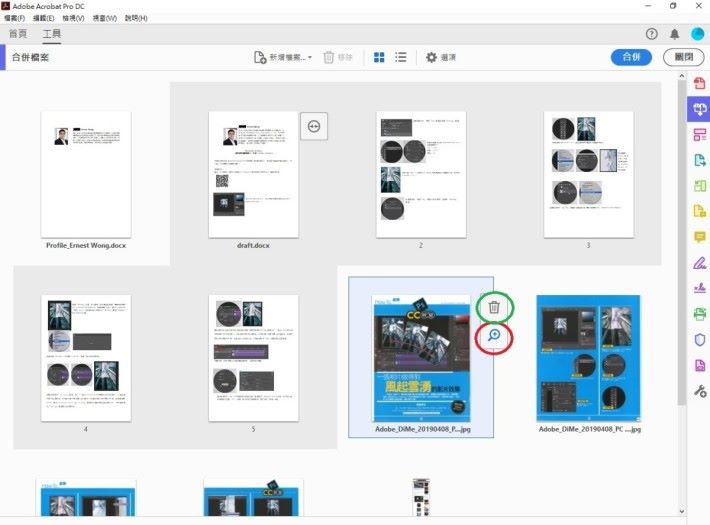
Task: Open the Export PDF tool in sidebar
Action: (x=700, y=160)
